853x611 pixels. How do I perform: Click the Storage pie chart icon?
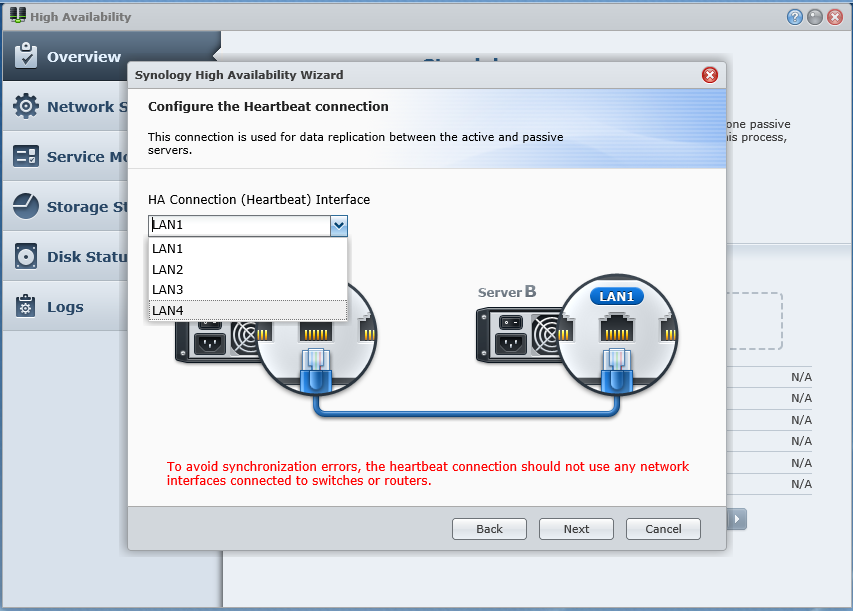click(x=26, y=206)
